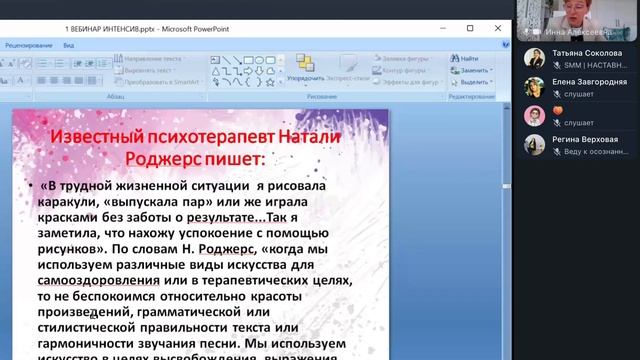
Task: Click the change case Aa button
Action: point(4,80)
